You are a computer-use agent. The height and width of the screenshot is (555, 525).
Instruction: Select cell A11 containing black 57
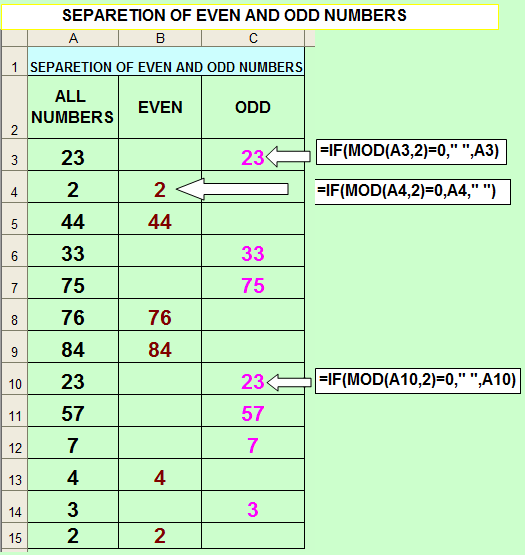coord(73,411)
